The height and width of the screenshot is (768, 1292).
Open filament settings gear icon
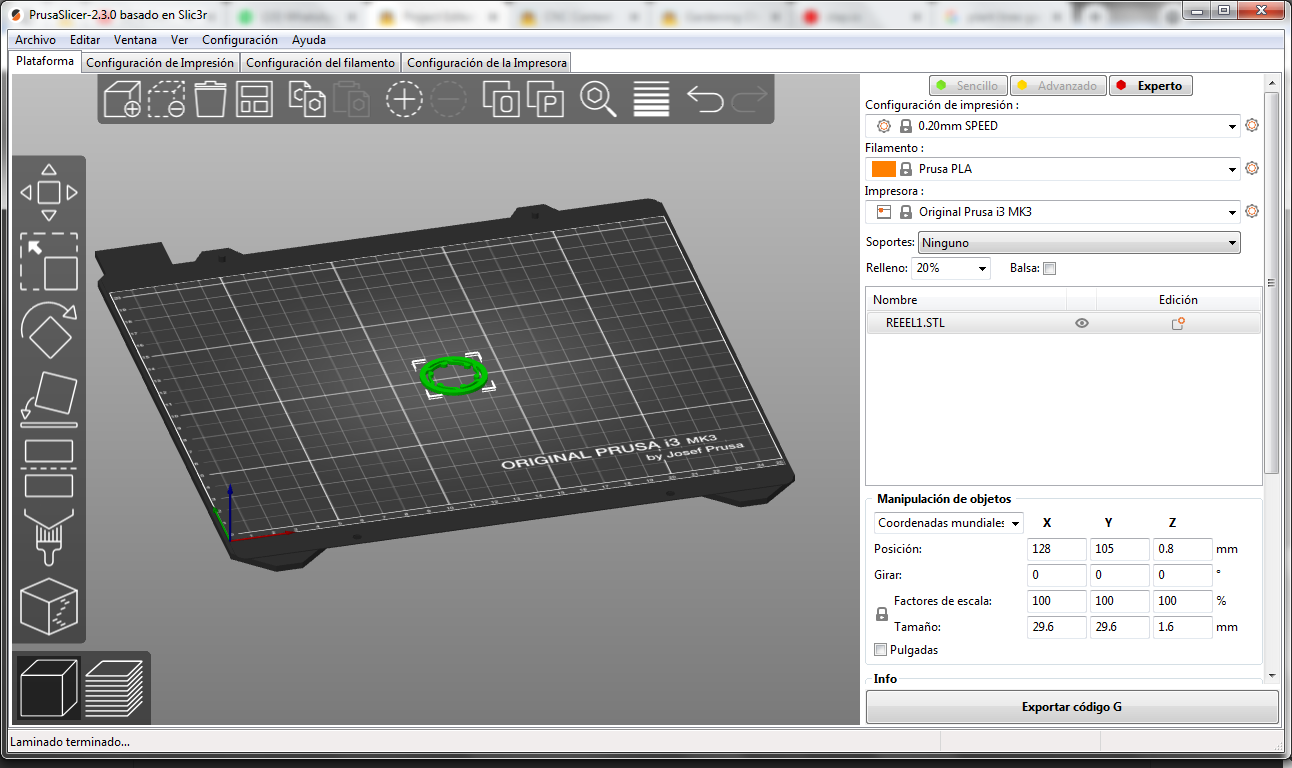pyautogui.click(x=1252, y=169)
